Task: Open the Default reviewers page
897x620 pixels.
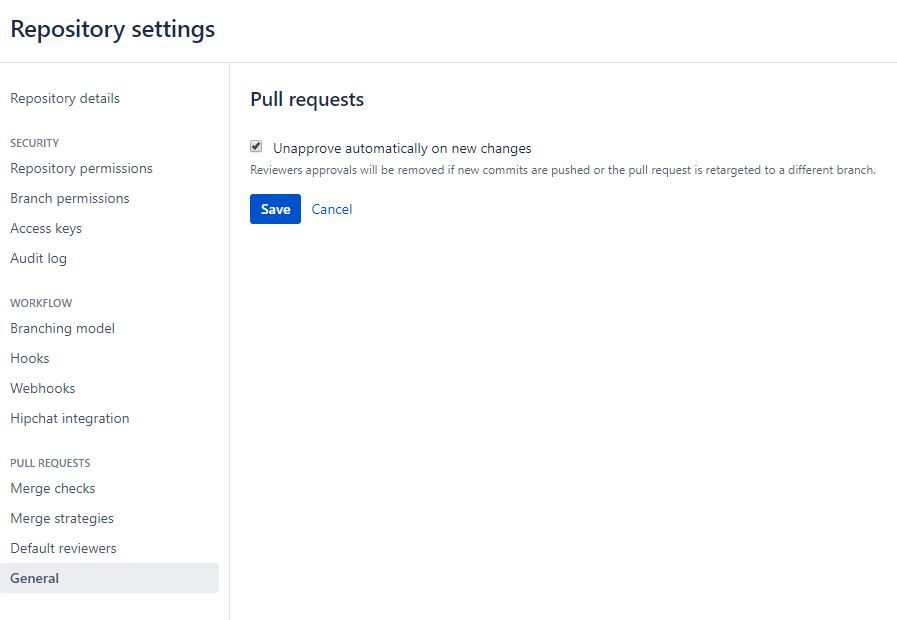Action: tap(62, 548)
